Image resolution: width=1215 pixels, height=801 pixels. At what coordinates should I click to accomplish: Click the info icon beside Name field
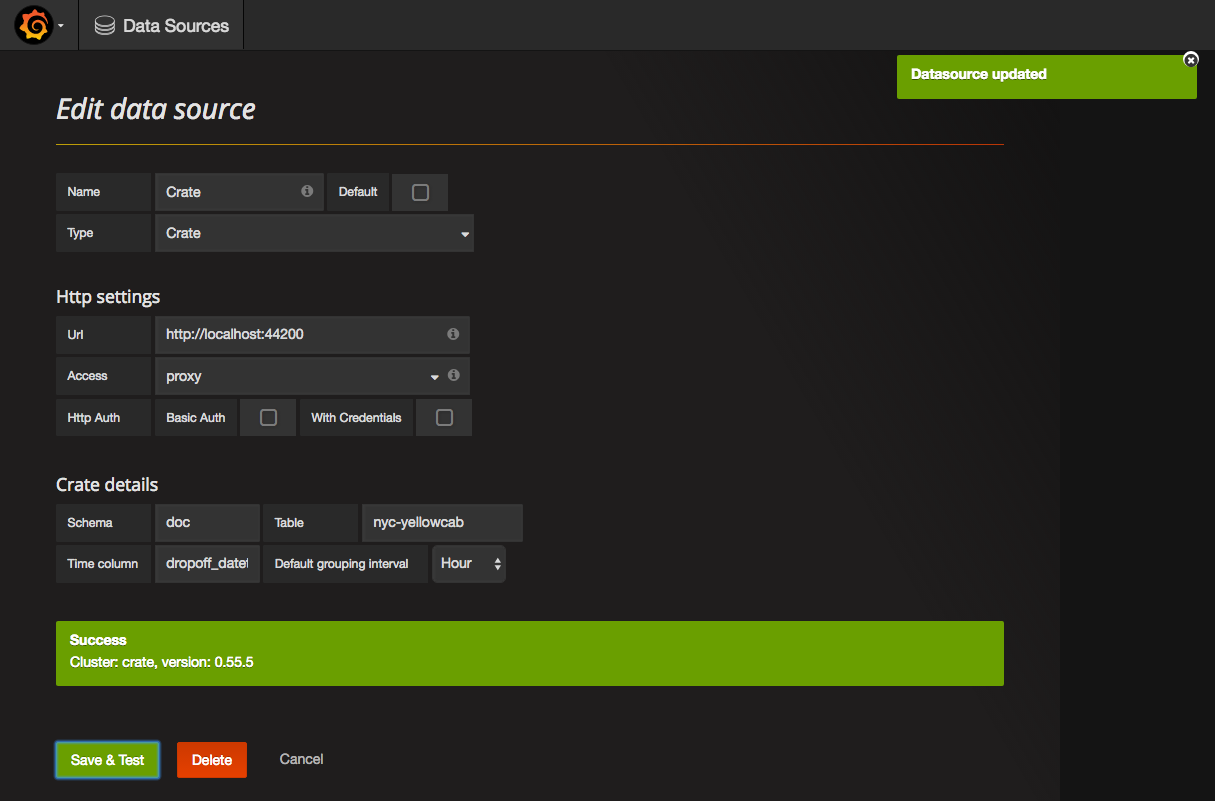pos(307,191)
